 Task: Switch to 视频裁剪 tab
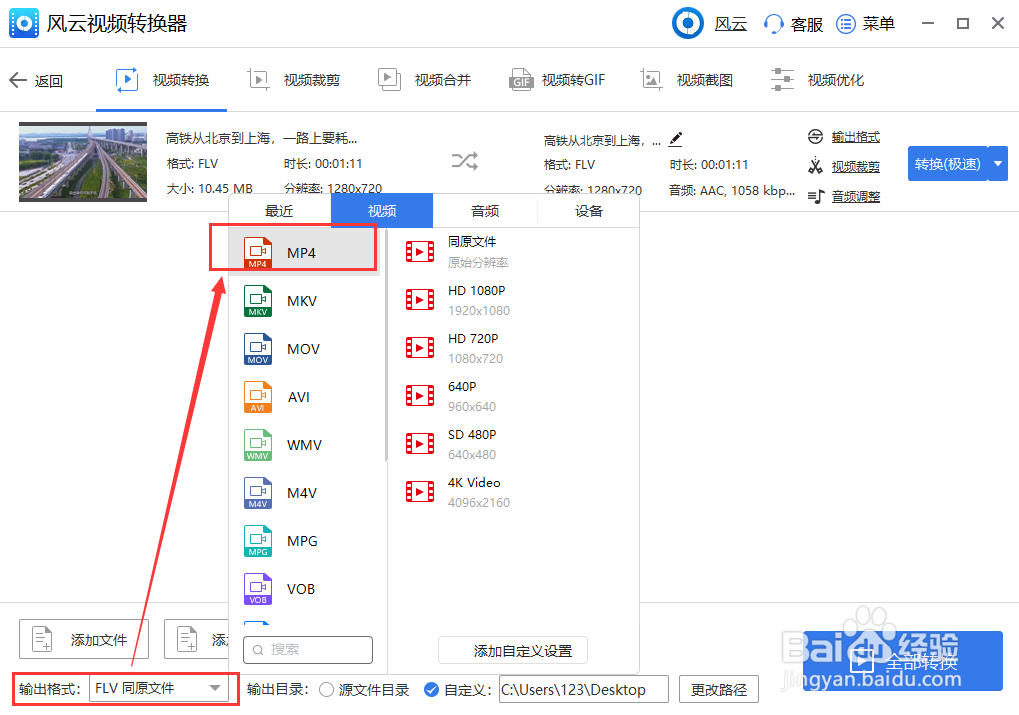294,80
